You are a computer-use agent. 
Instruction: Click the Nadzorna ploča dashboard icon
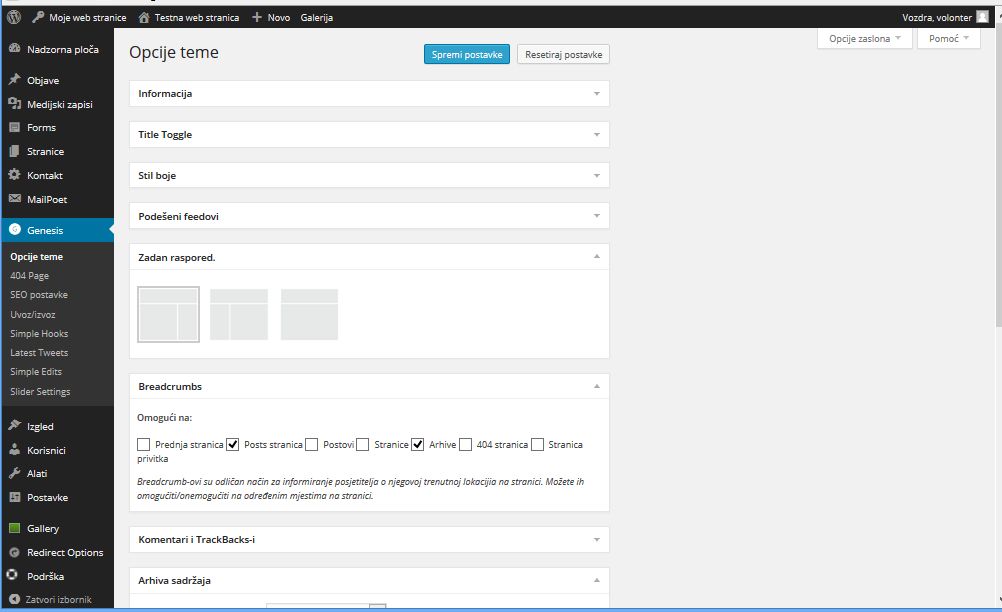tap(15, 49)
